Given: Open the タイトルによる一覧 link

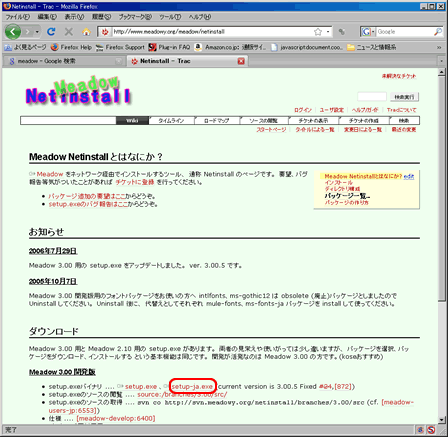Looking at the screenshot, I should pos(315,129).
